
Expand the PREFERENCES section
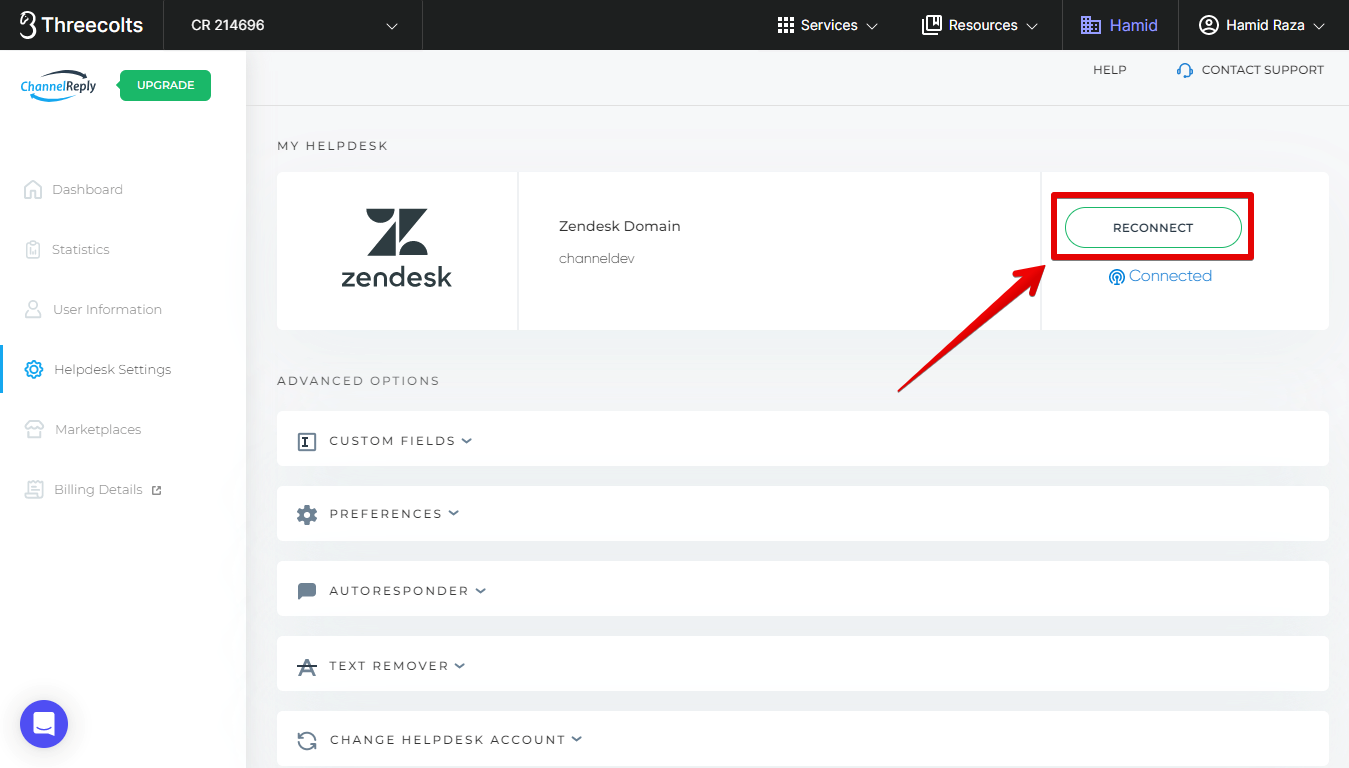click(x=803, y=514)
